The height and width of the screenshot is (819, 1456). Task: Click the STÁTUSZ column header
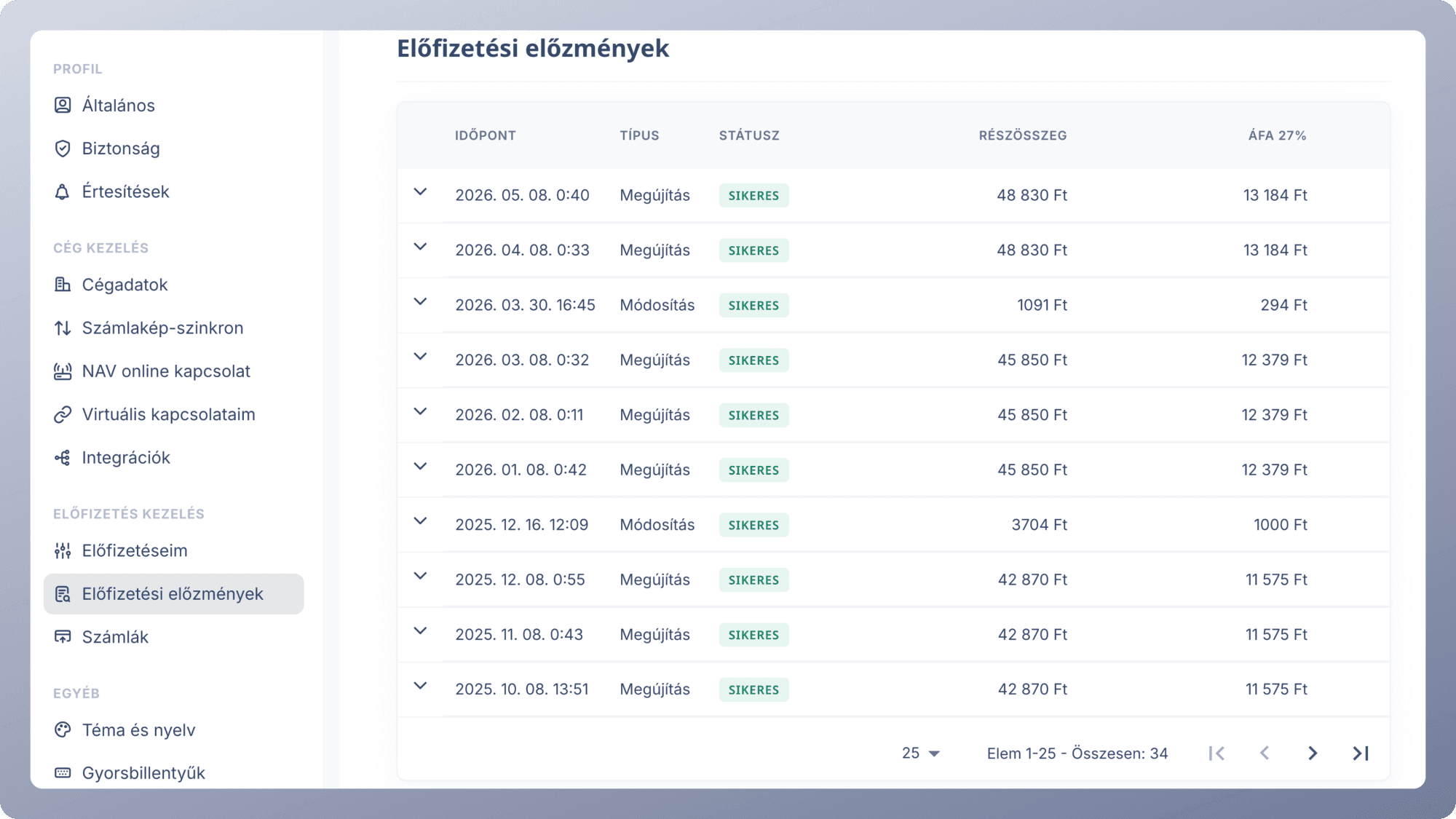click(749, 135)
